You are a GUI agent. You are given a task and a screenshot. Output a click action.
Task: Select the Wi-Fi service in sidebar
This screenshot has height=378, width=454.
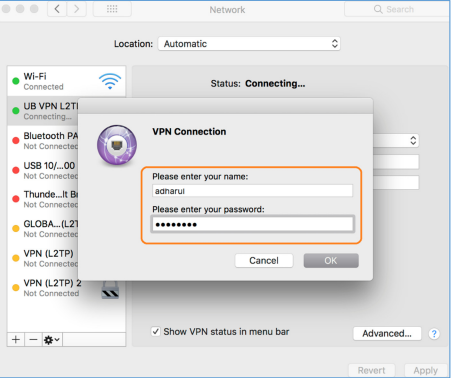[x=67, y=81]
